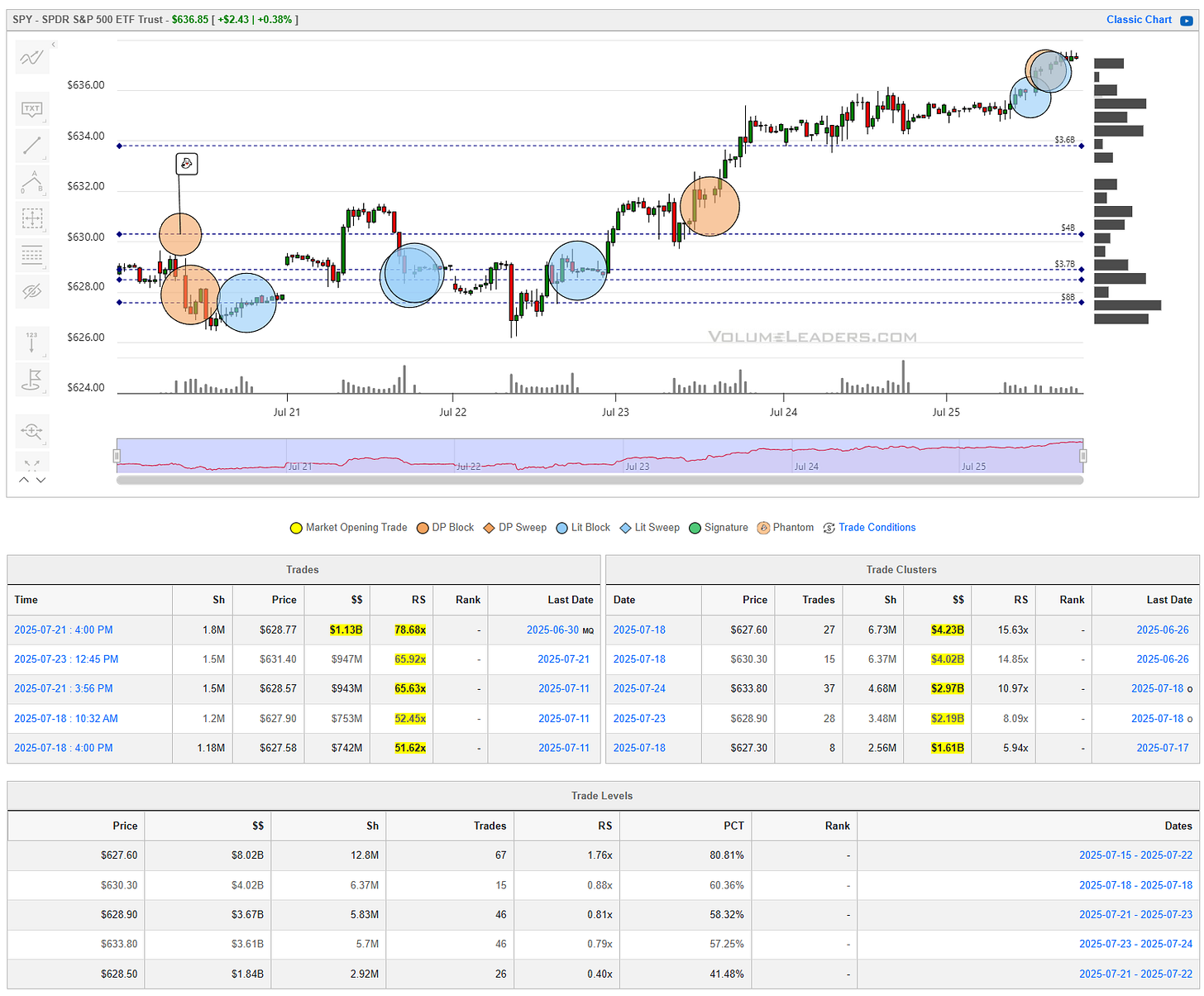Toggle Lit Sweep legend item
This screenshot has height=996, width=1204.
[649, 528]
